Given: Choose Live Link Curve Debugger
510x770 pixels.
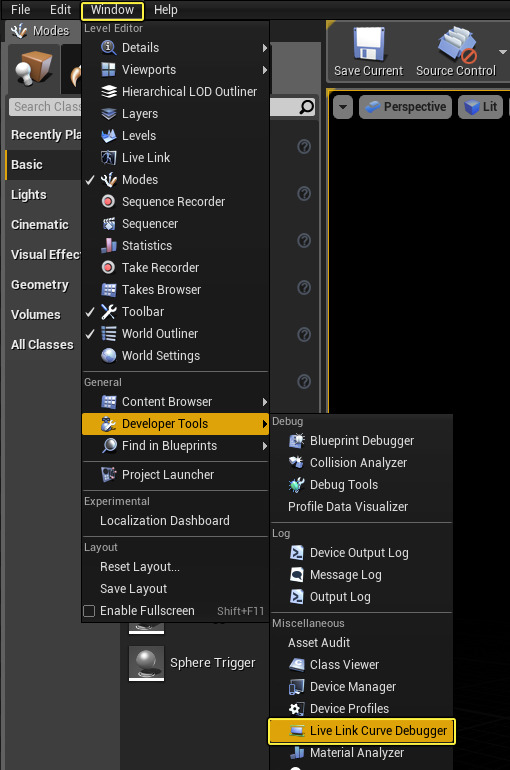Looking at the screenshot, I should tap(362, 731).
